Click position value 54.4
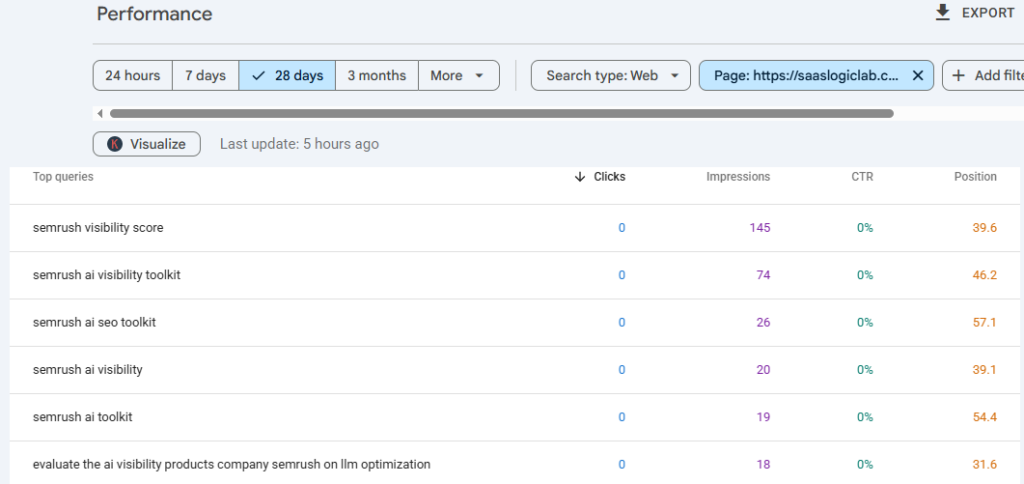The image size is (1024, 484). click(x=985, y=417)
